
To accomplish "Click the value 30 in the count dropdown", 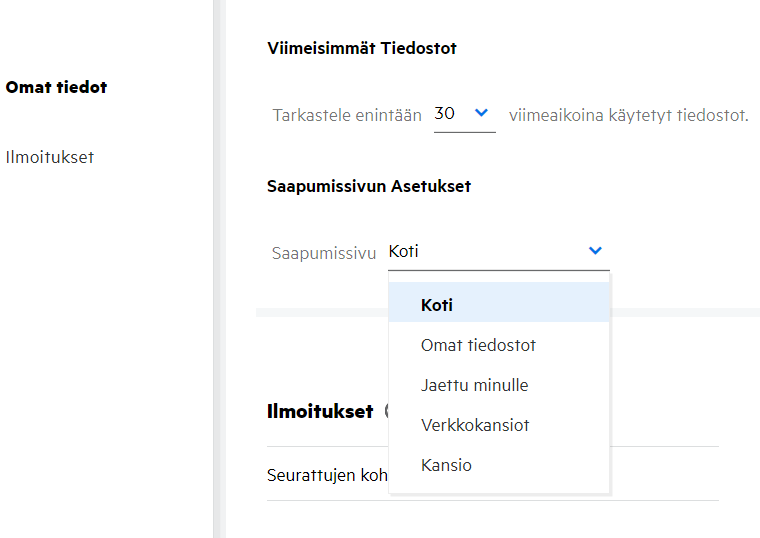I will point(445,114).
